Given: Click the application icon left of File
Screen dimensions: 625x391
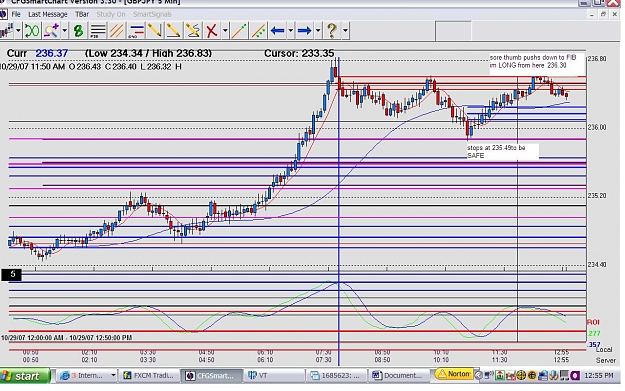Looking at the screenshot, I should [3, 14].
